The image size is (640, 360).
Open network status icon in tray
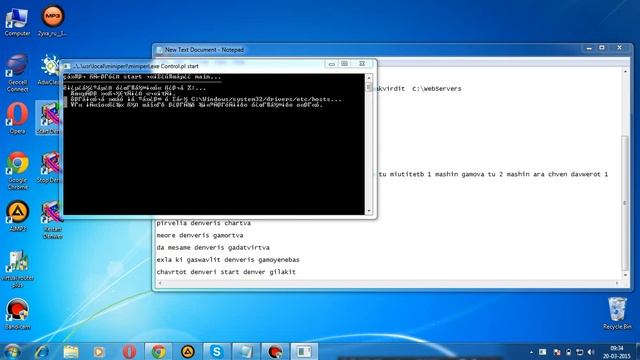580,352
